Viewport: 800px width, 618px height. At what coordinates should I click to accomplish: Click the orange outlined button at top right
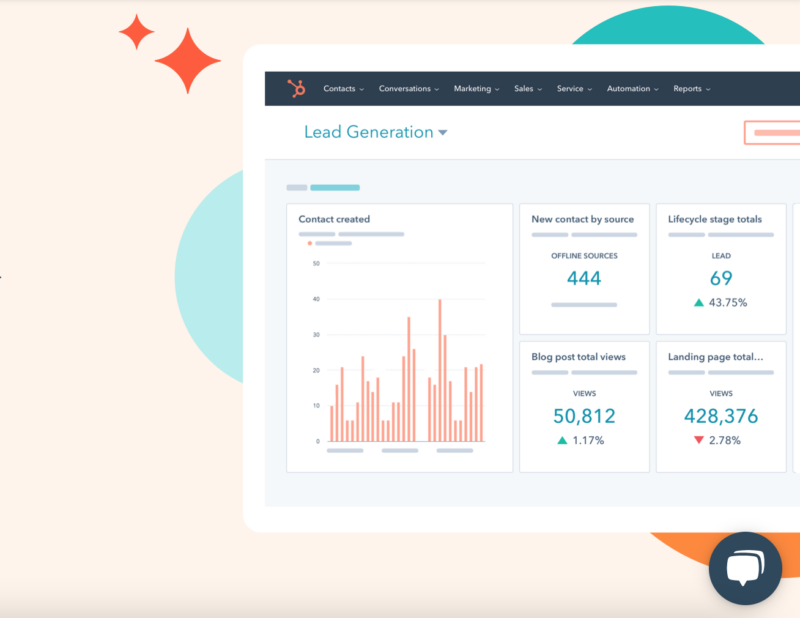773,133
